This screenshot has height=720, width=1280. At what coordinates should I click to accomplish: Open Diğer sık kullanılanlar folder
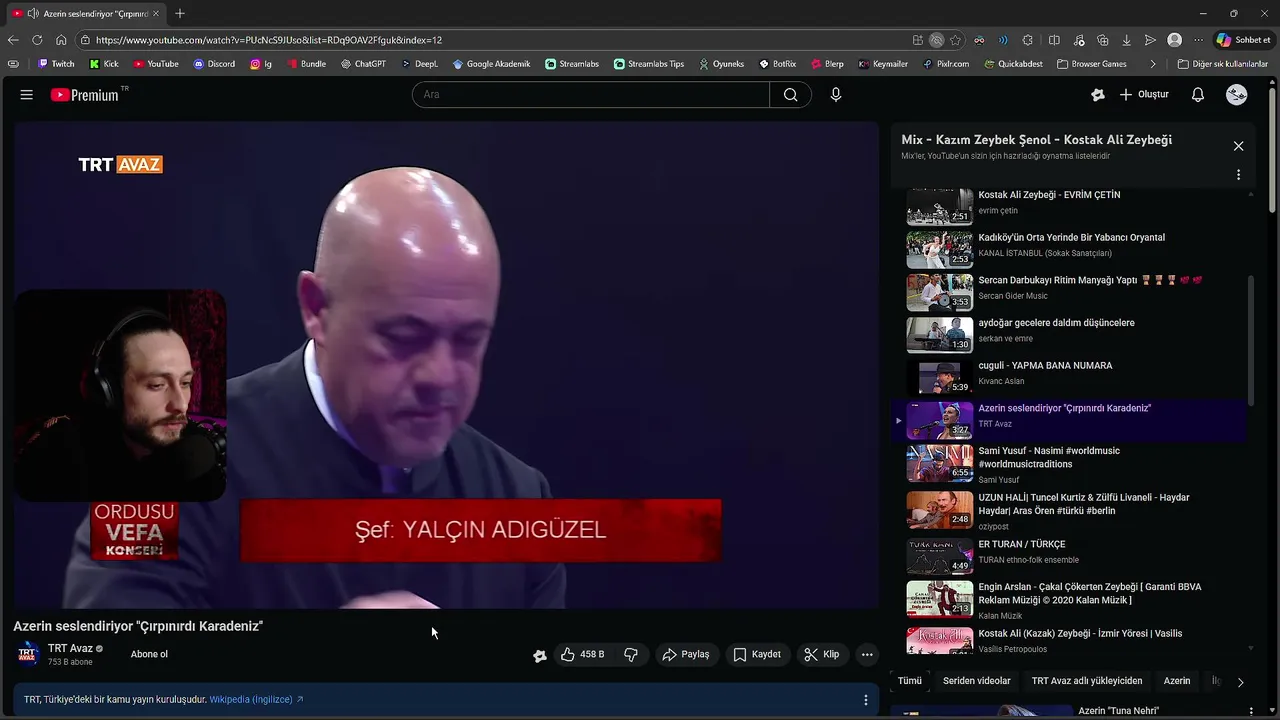tap(1222, 64)
